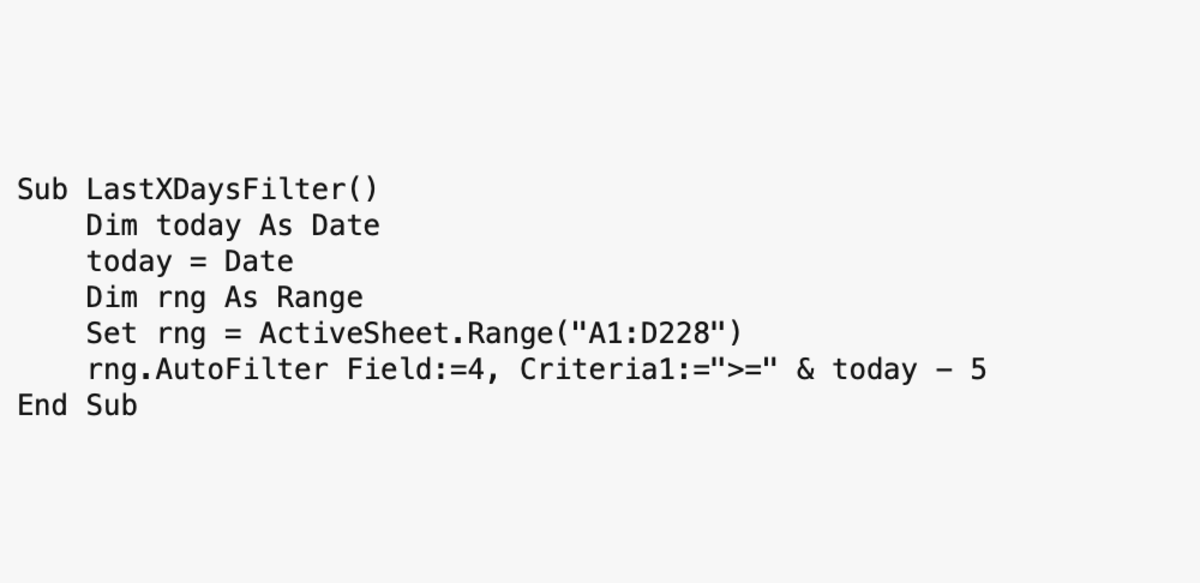Click the Range method after ActiveSheet
The width and height of the screenshot is (1200, 583).
point(508,333)
